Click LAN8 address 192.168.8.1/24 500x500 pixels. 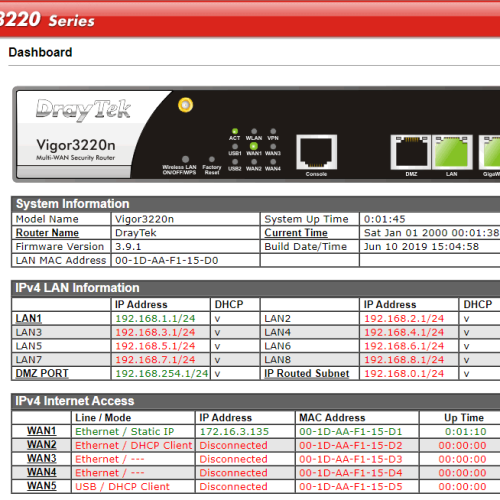pyautogui.click(x=404, y=360)
